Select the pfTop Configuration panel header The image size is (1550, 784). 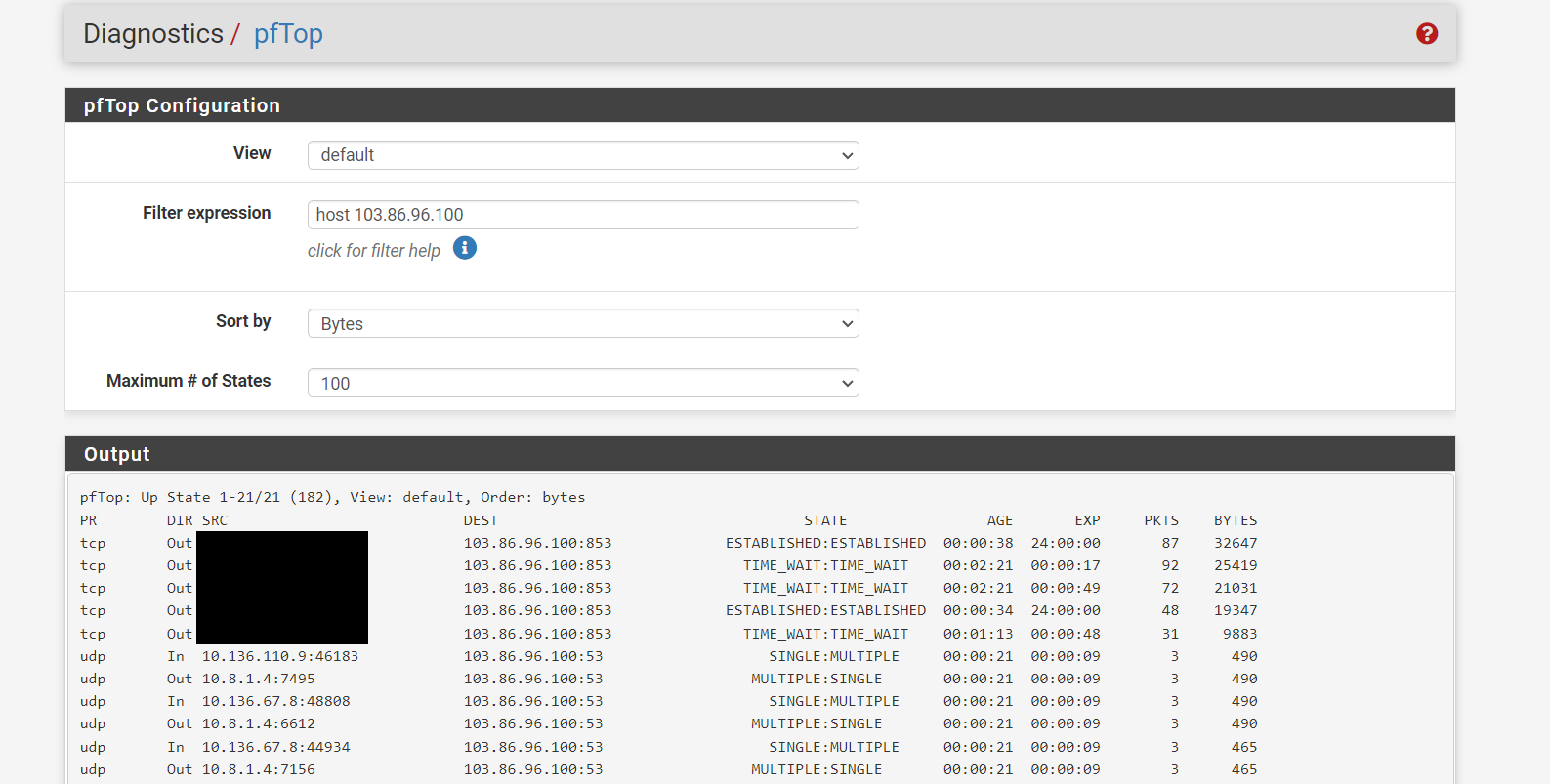[x=760, y=105]
